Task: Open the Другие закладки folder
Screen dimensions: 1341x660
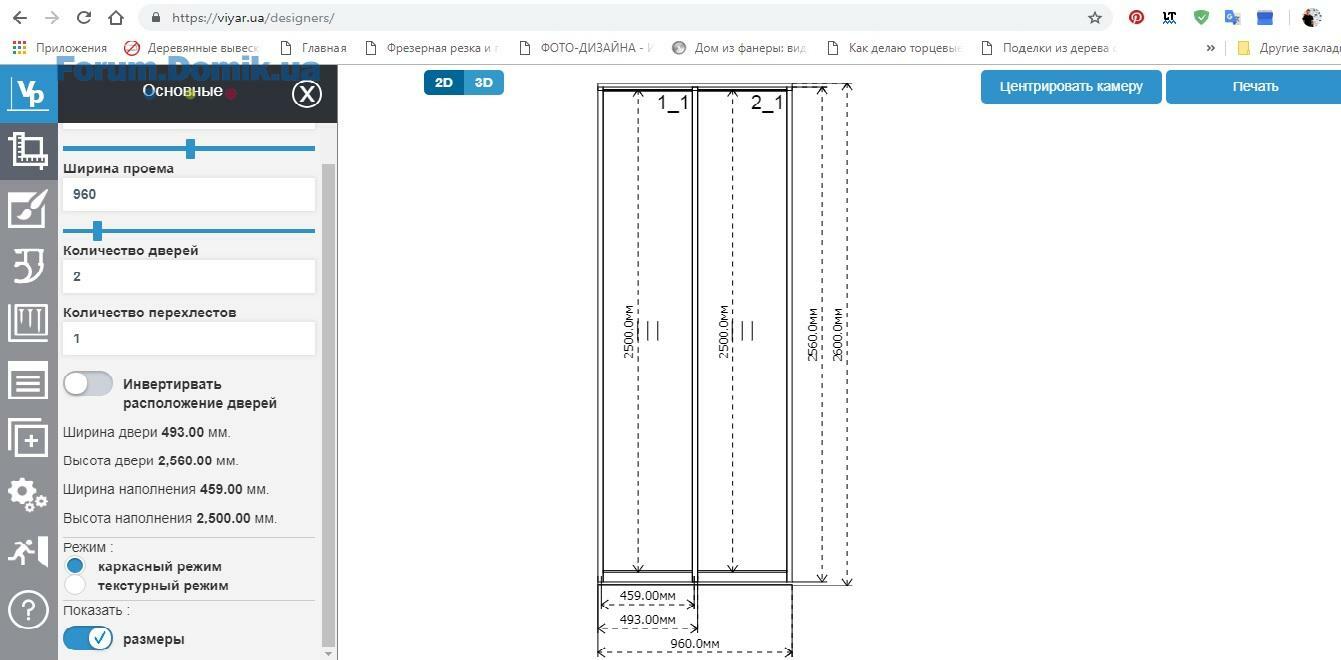Action: [1289, 48]
